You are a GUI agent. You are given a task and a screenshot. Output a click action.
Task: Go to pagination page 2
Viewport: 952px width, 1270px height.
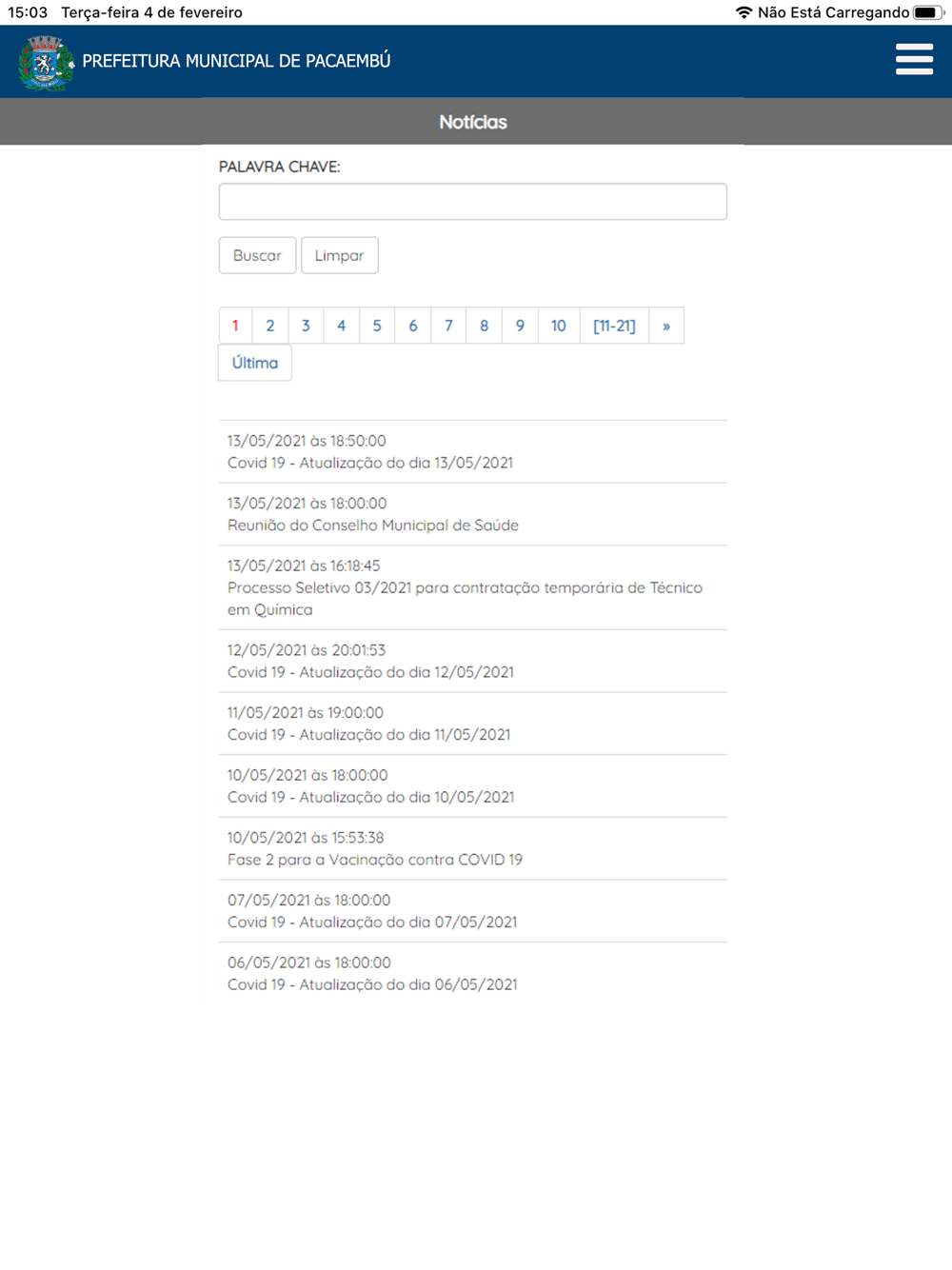270,326
